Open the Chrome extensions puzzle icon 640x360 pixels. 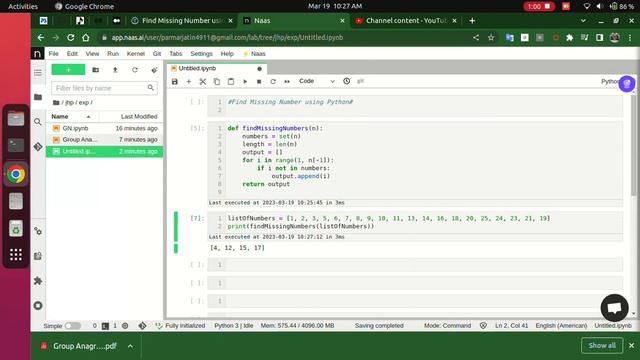(569, 38)
